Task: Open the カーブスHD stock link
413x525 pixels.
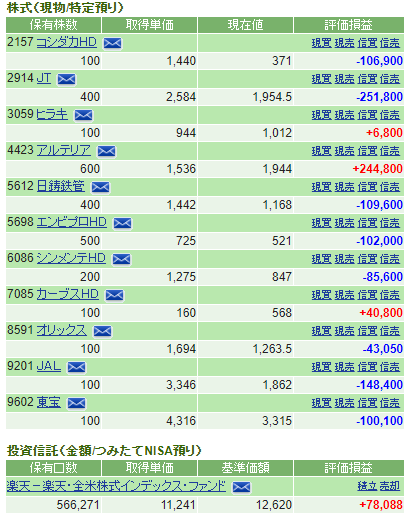Action: pyautogui.click(x=67, y=294)
